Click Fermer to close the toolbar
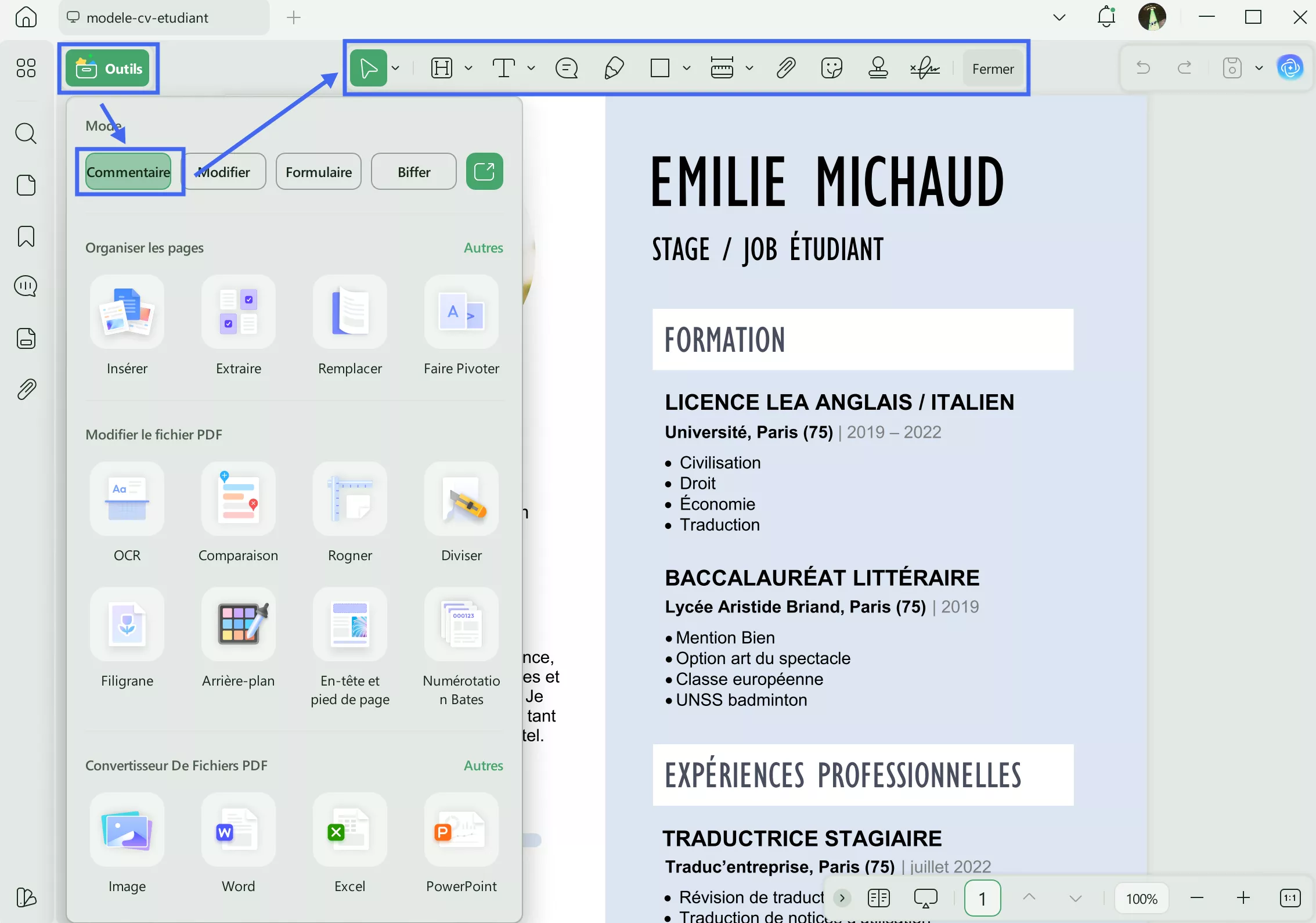Screen dimensions: 1316x923 [993, 69]
